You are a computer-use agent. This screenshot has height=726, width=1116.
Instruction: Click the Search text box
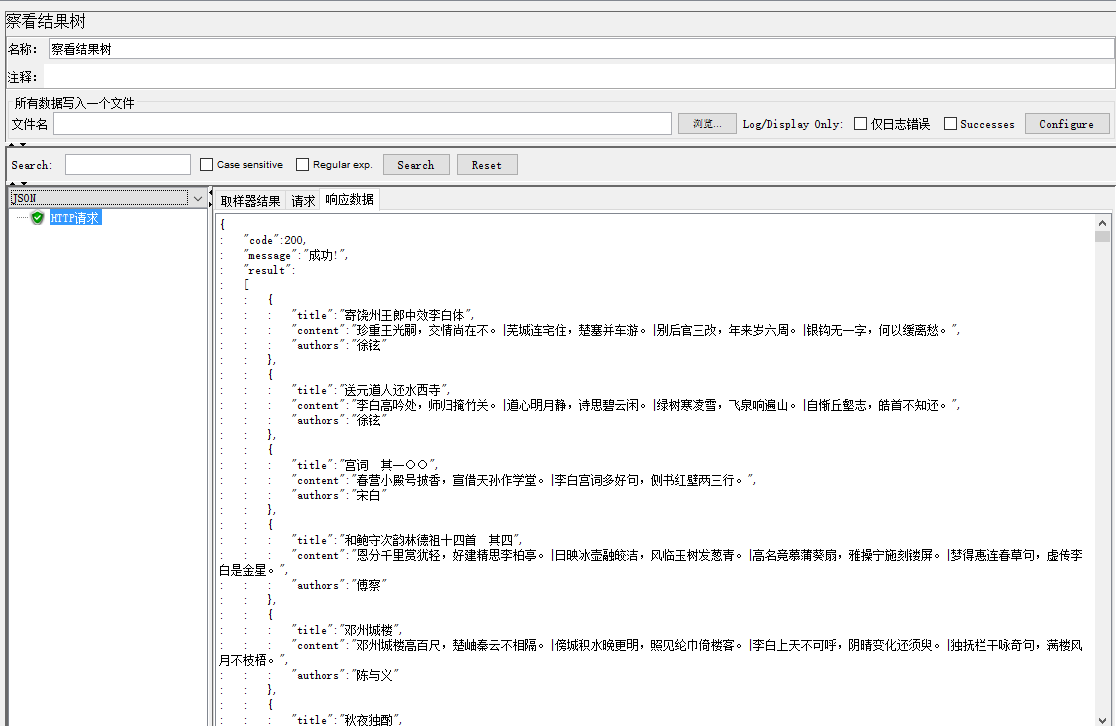click(128, 164)
